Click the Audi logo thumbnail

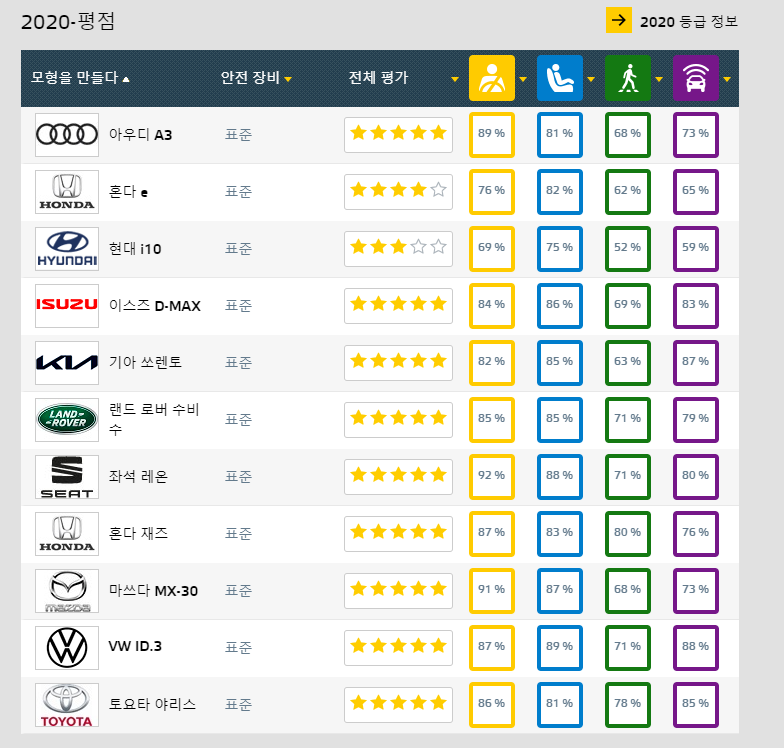click(67, 135)
